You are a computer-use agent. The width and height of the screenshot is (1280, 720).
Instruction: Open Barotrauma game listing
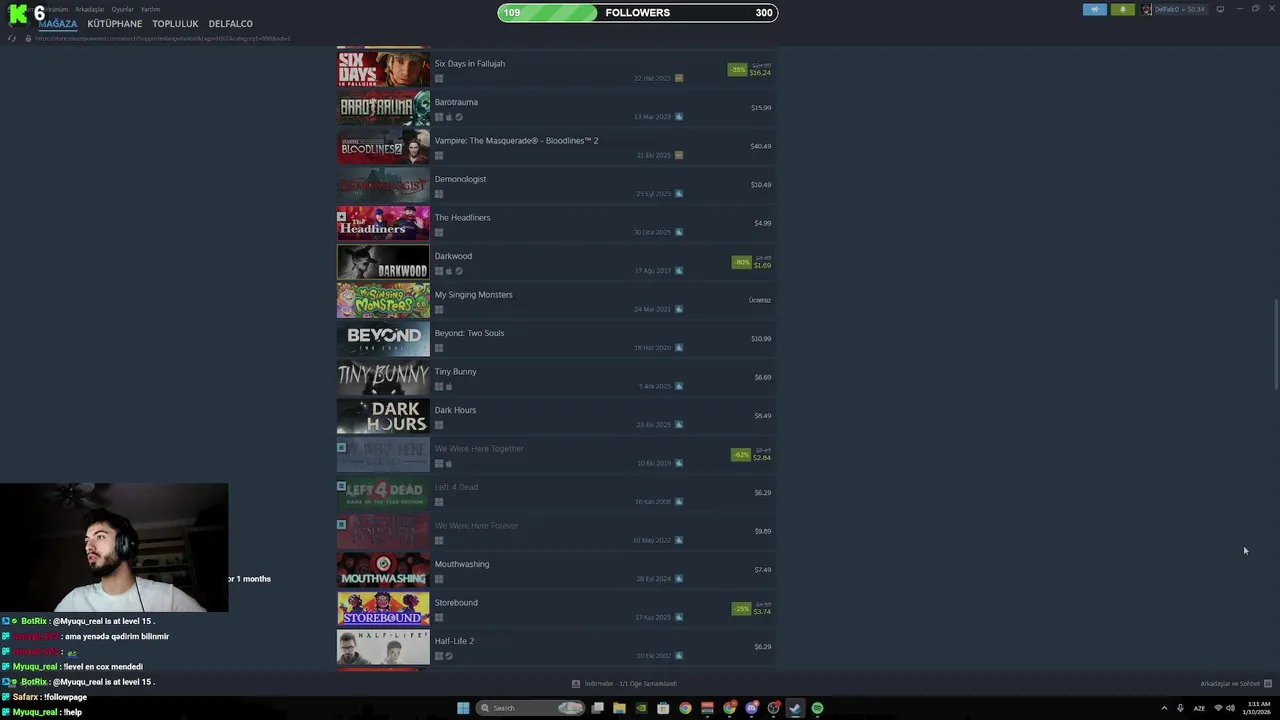[555, 108]
